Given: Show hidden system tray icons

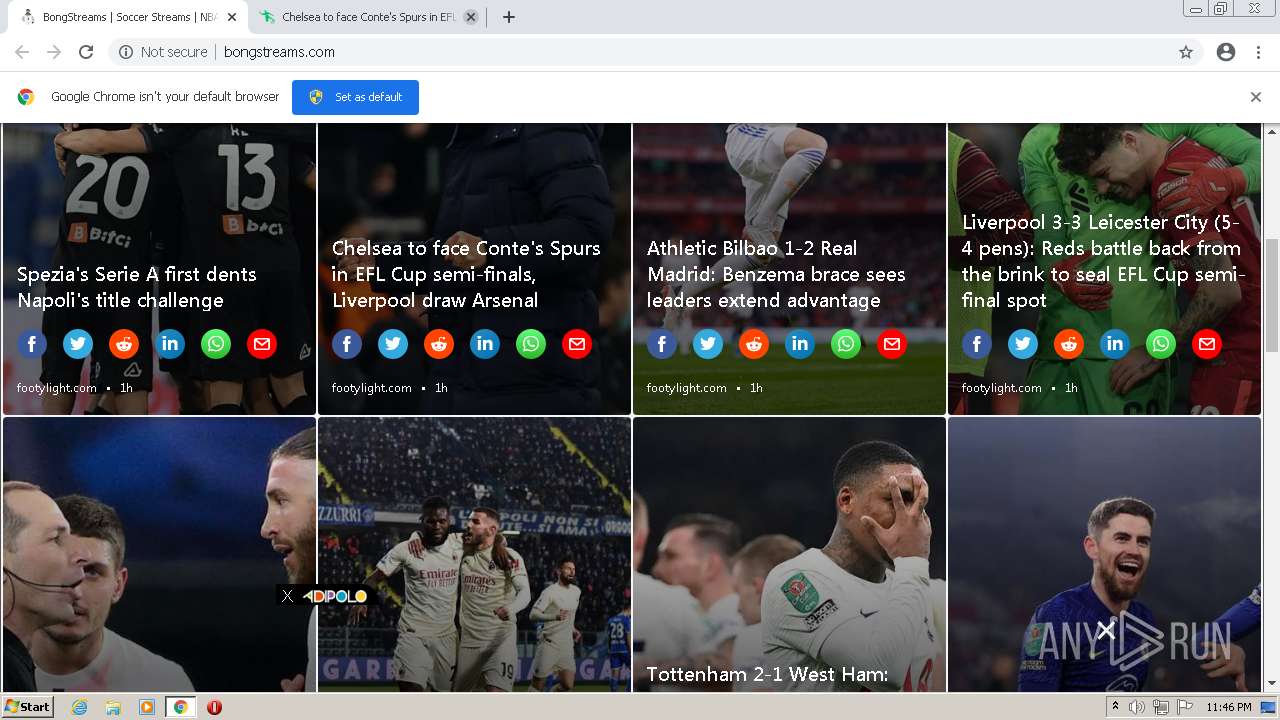Looking at the screenshot, I should click(x=1115, y=707).
